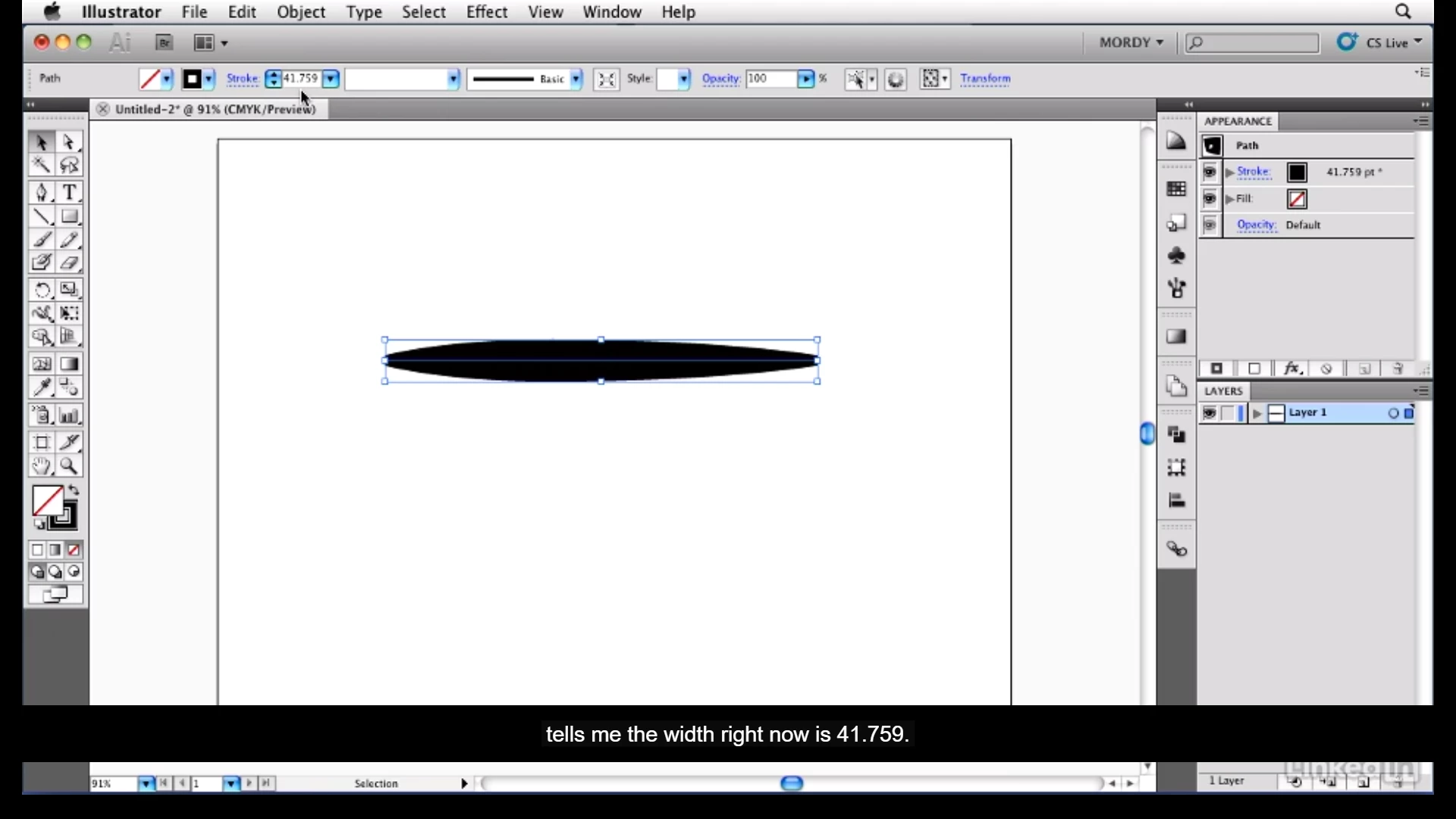Viewport: 1456px width, 819px height.
Task: Select the Rotate tool
Action: [42, 290]
